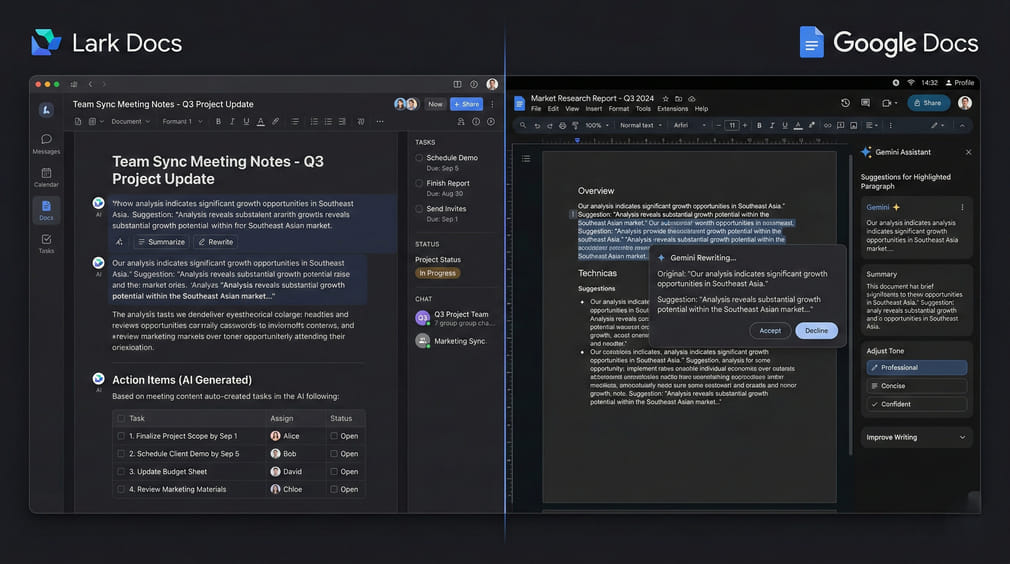Tick the Review Marketing Materials row checkbox
Viewport: 1010px width, 564px height.
click(x=121, y=489)
